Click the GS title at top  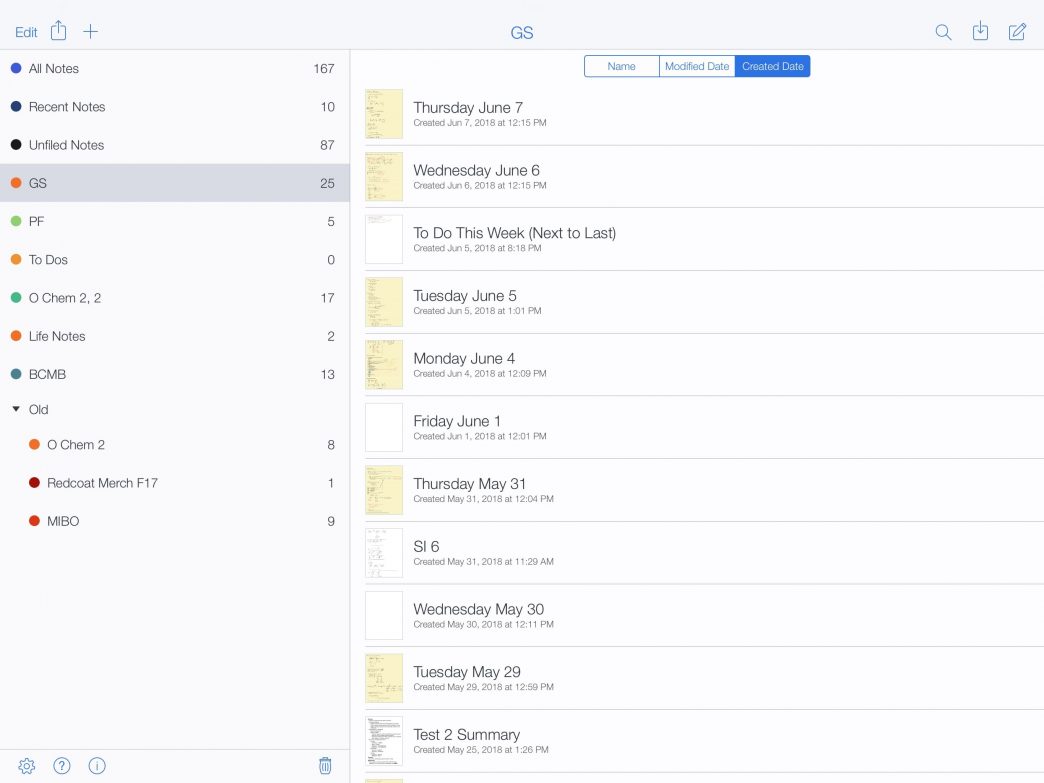[522, 33]
